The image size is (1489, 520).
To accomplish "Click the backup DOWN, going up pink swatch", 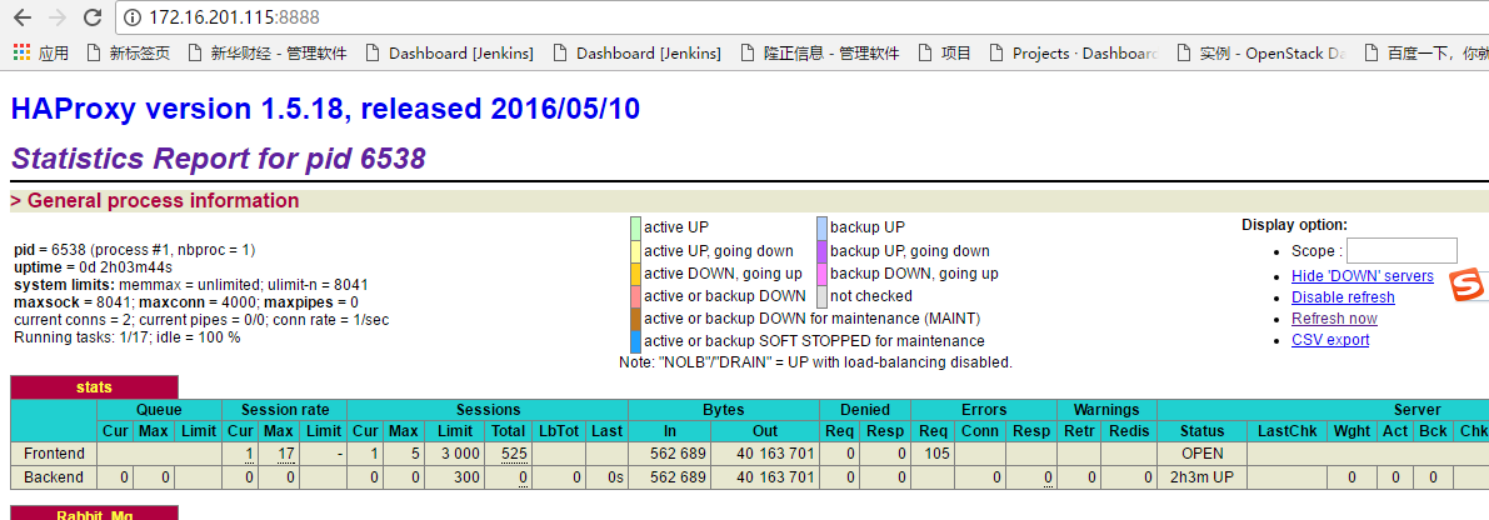I will click(x=822, y=273).
